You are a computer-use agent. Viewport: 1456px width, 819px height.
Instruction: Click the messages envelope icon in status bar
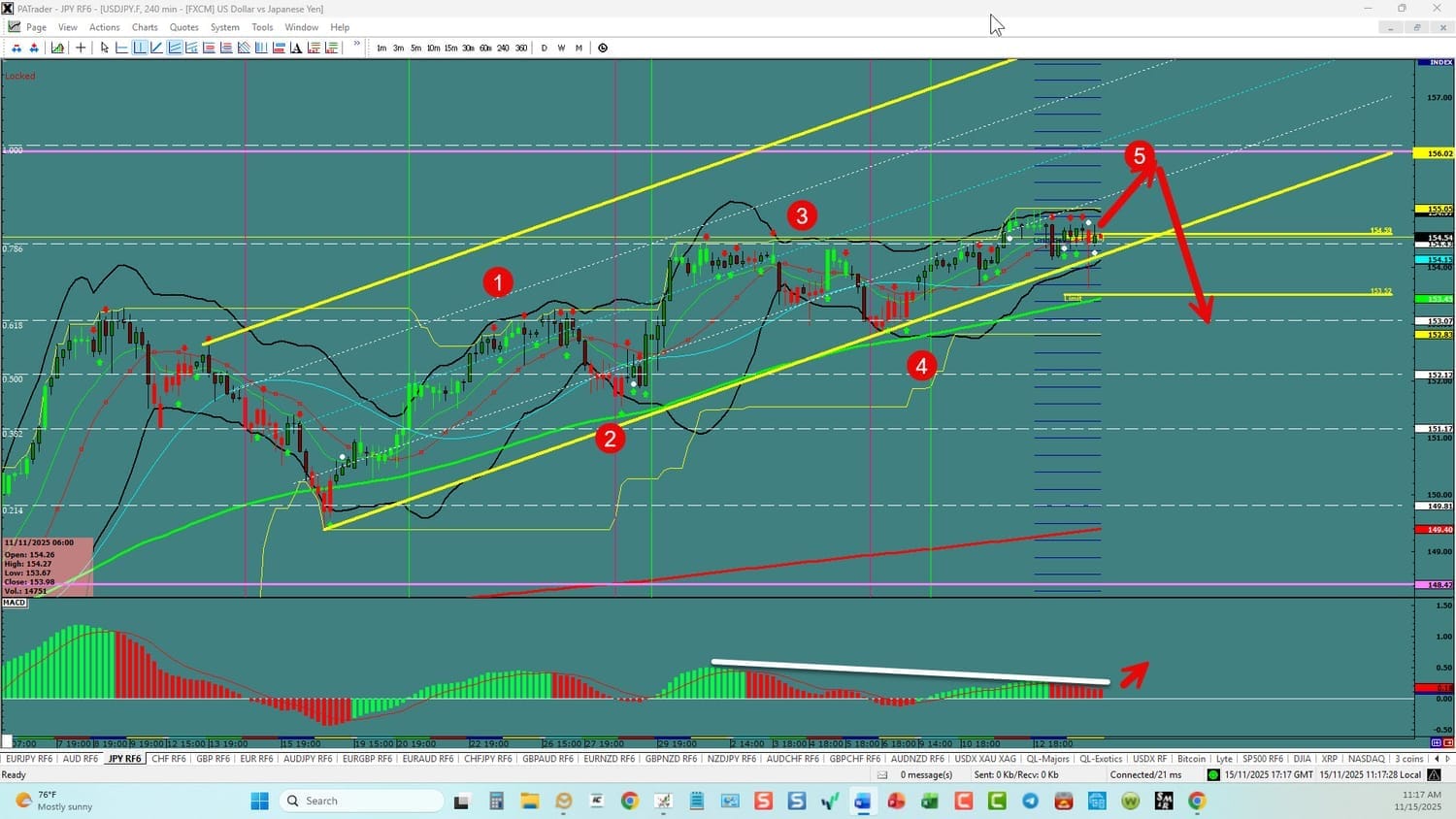tap(882, 774)
